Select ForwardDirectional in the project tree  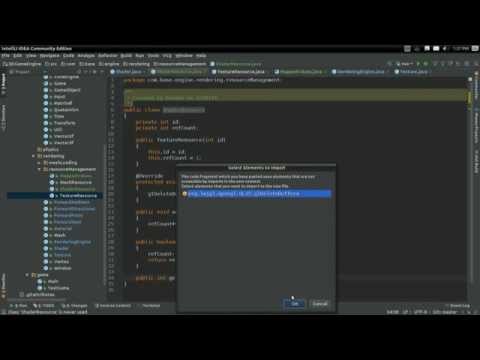(74, 209)
